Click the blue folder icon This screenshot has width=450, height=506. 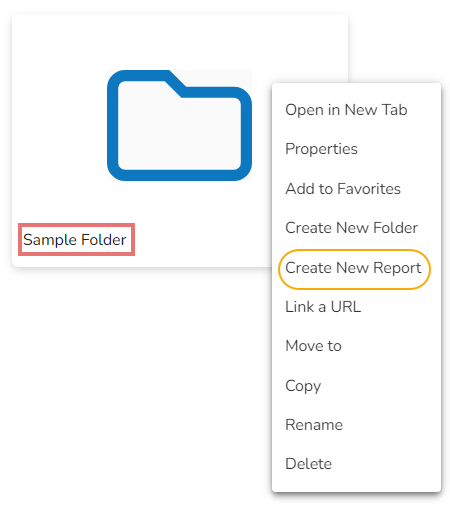(179, 125)
